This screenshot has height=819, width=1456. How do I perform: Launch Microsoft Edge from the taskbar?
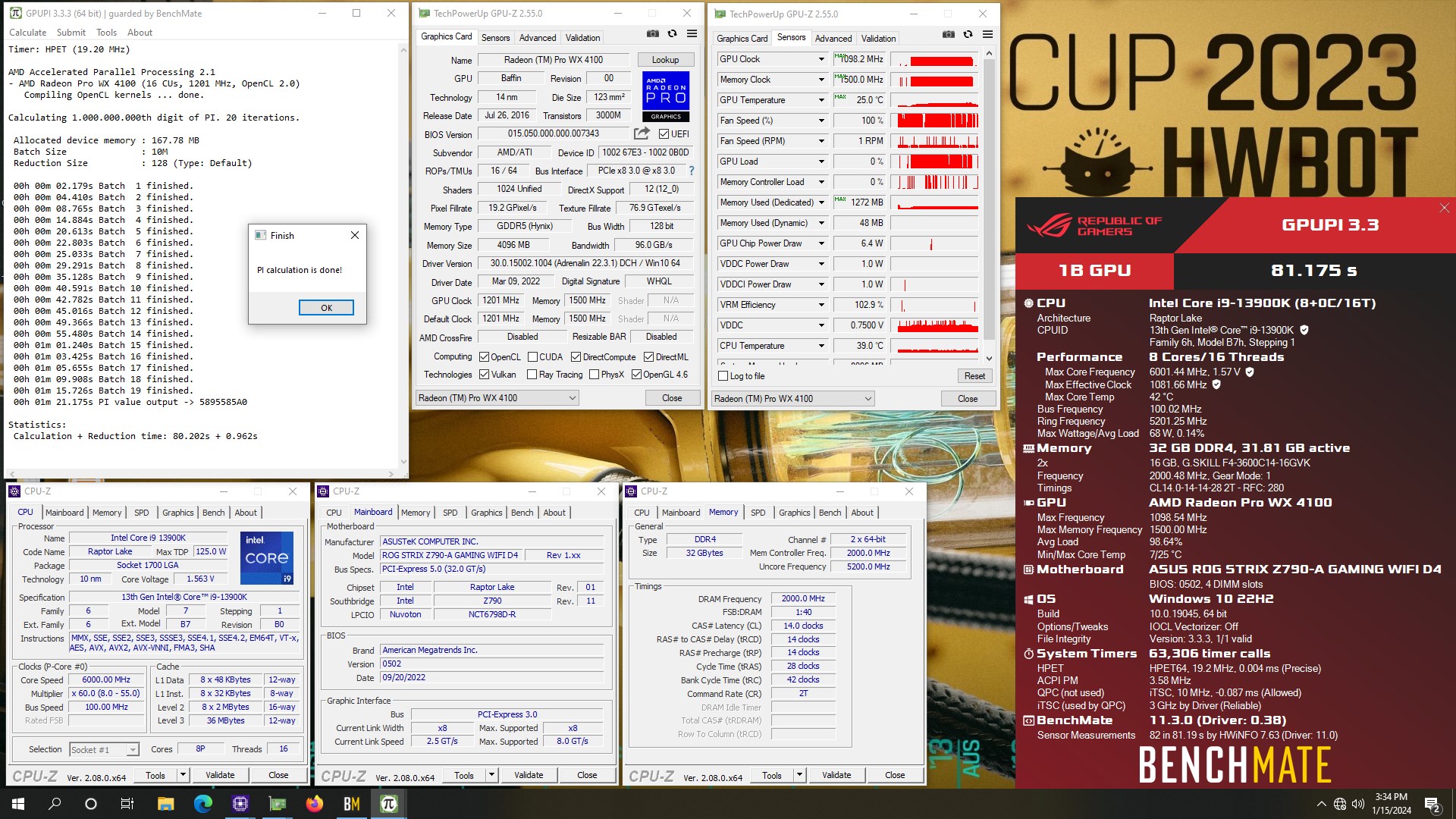point(202,804)
